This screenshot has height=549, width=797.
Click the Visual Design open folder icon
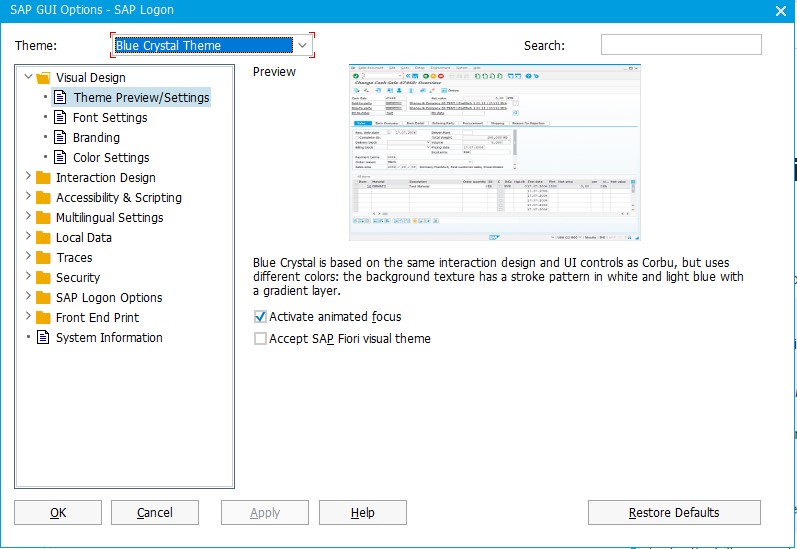(x=43, y=78)
